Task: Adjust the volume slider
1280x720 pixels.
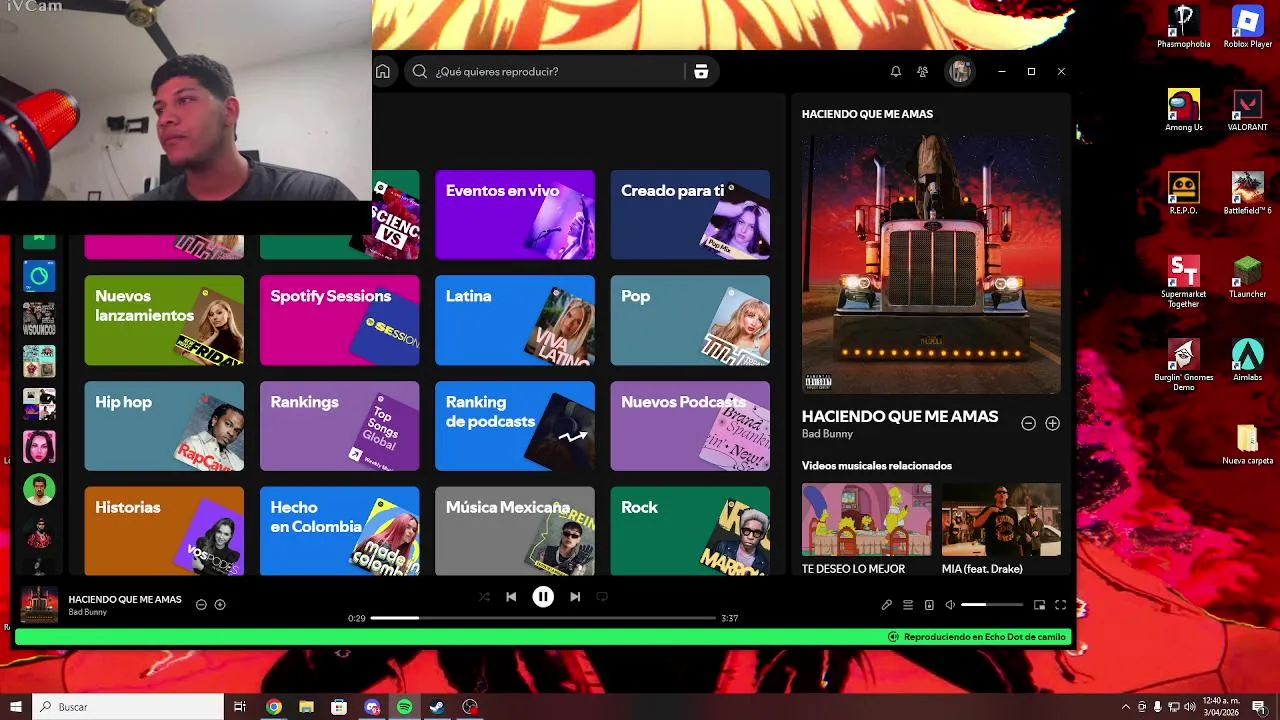Action: pos(992,605)
